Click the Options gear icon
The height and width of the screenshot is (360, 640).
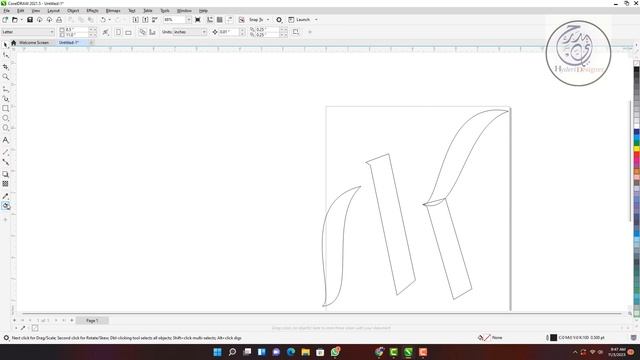279,20
